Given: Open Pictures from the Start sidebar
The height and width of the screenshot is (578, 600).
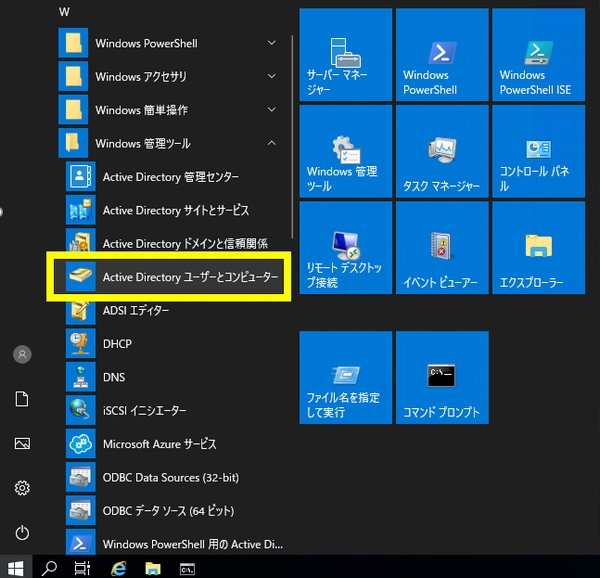Looking at the screenshot, I should [22, 443].
